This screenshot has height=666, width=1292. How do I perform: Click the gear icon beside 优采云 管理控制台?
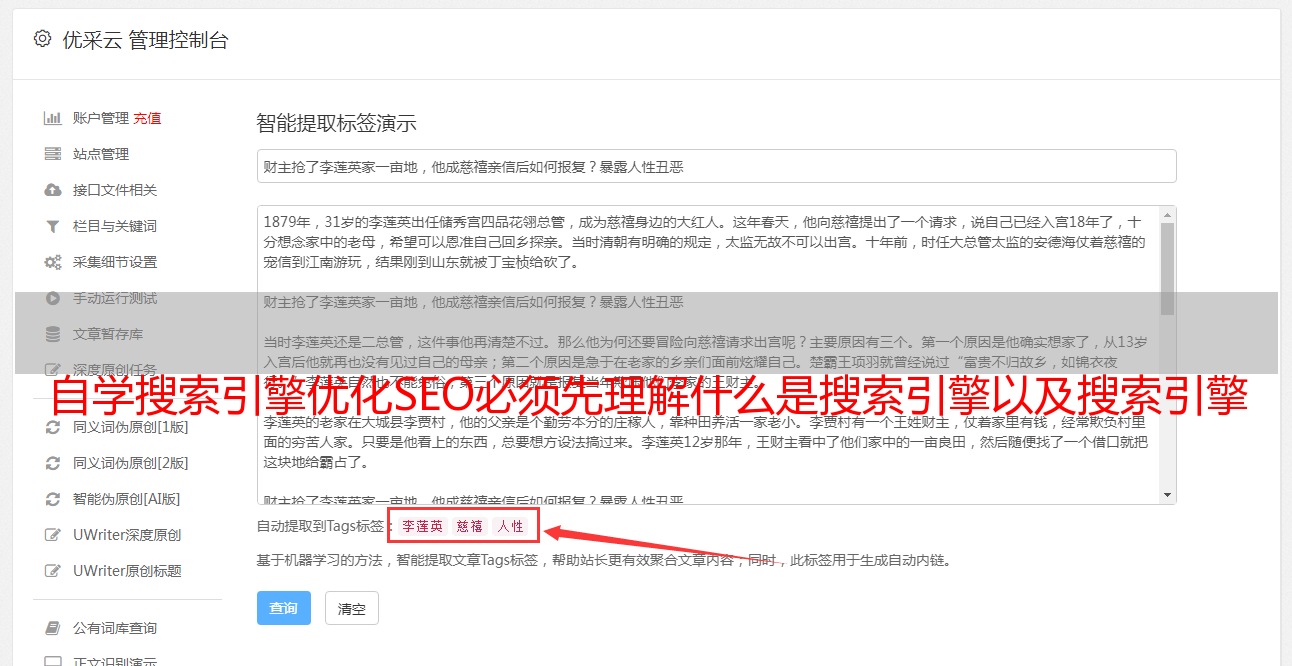point(42,39)
